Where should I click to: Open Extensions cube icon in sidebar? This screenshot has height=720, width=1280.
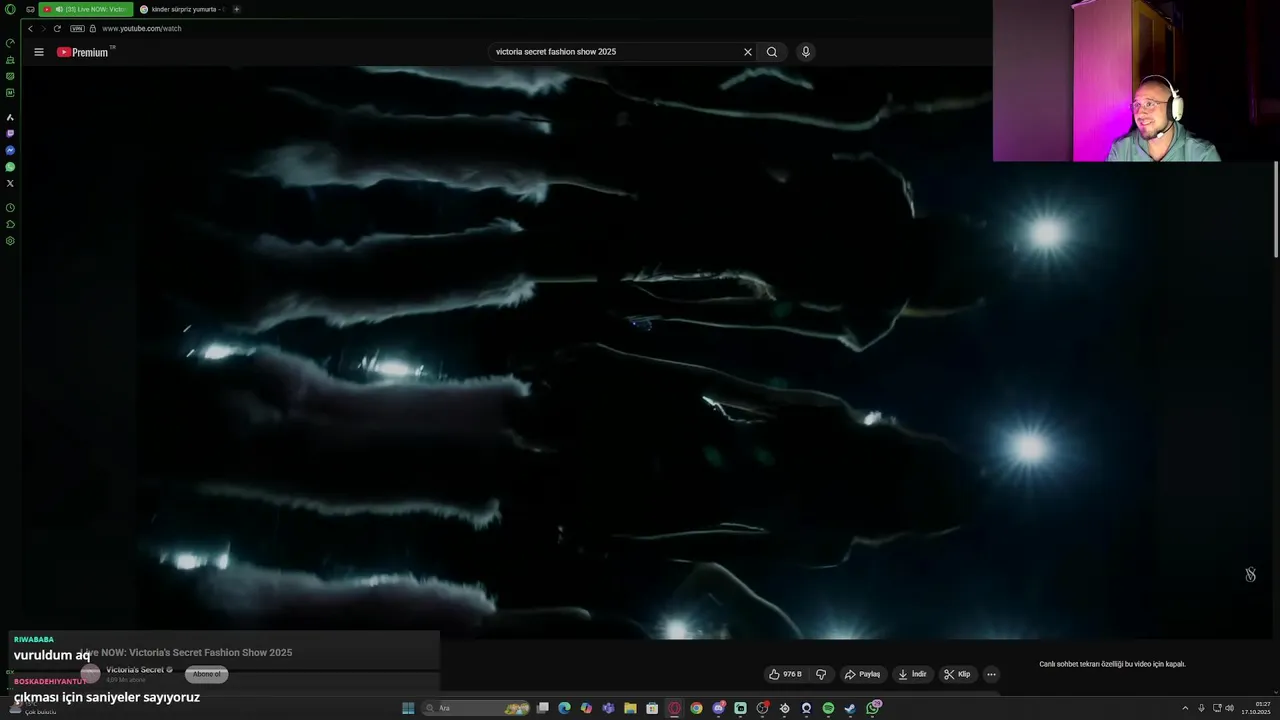(10, 224)
